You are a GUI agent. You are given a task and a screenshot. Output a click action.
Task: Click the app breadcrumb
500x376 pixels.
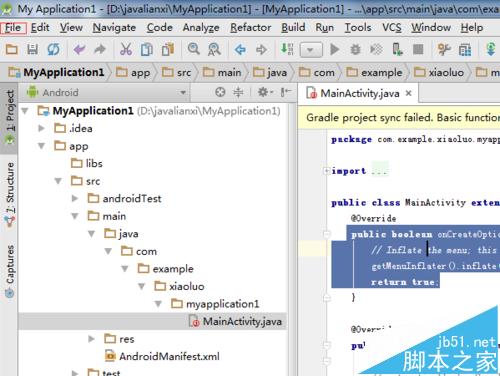pos(133,72)
